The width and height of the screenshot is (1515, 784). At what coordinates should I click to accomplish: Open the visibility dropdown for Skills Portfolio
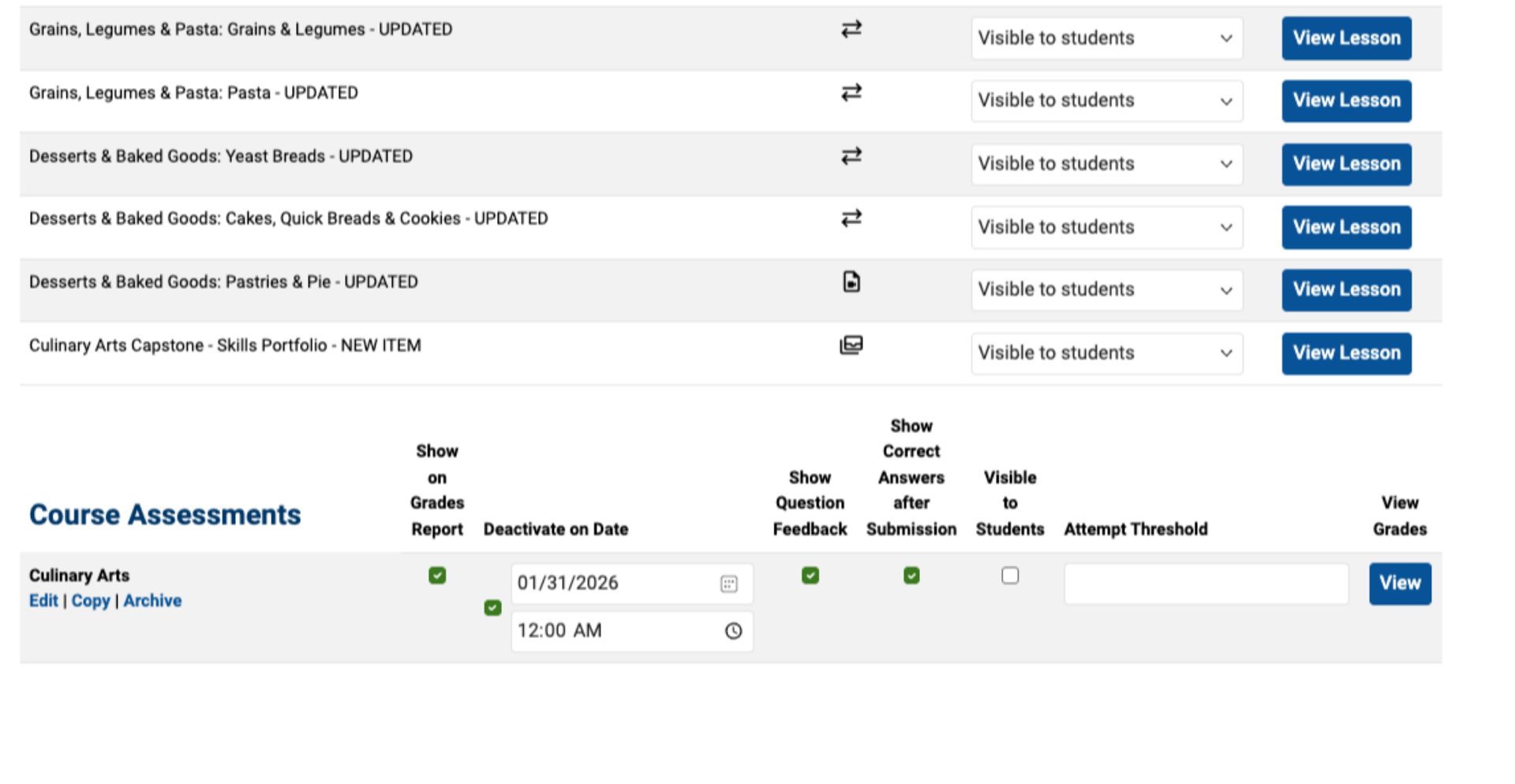coord(1106,353)
